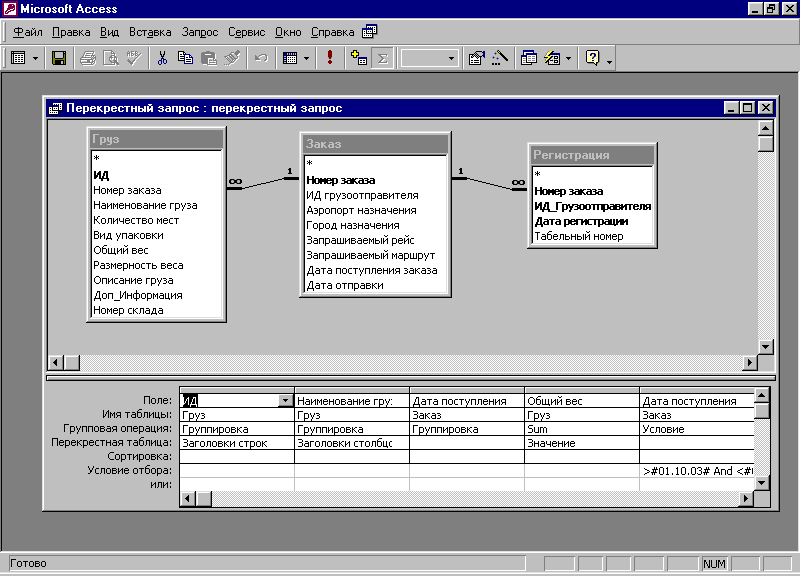Click the Show Table icon
The image size is (800, 576).
click(x=359, y=58)
